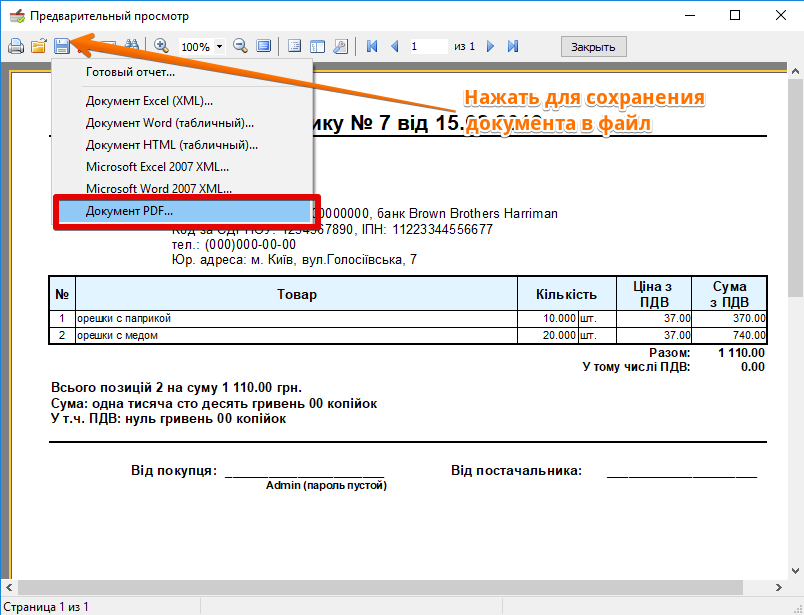
Task: Click 'Сума з ПДВ' column header
Action: pos(729,294)
